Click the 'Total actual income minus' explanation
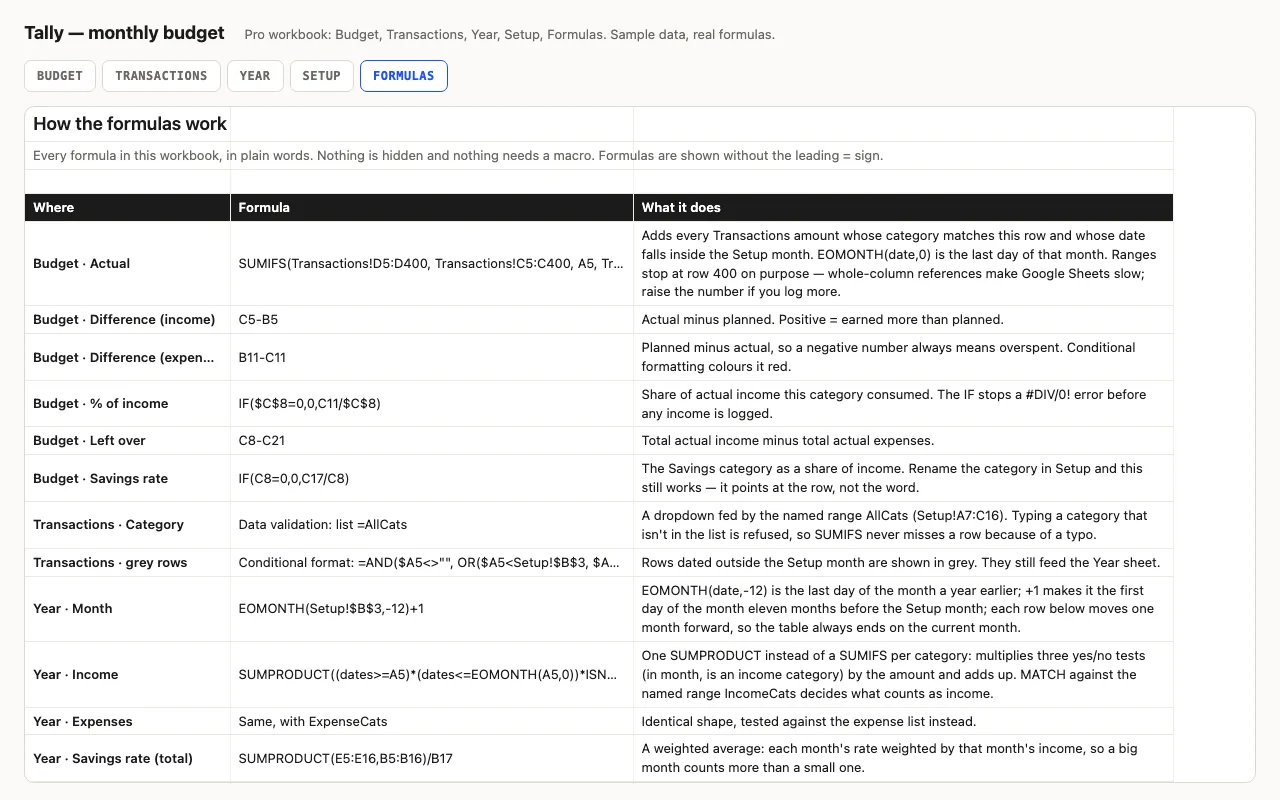Image resolution: width=1280 pixels, height=800 pixels. [x=903, y=441]
